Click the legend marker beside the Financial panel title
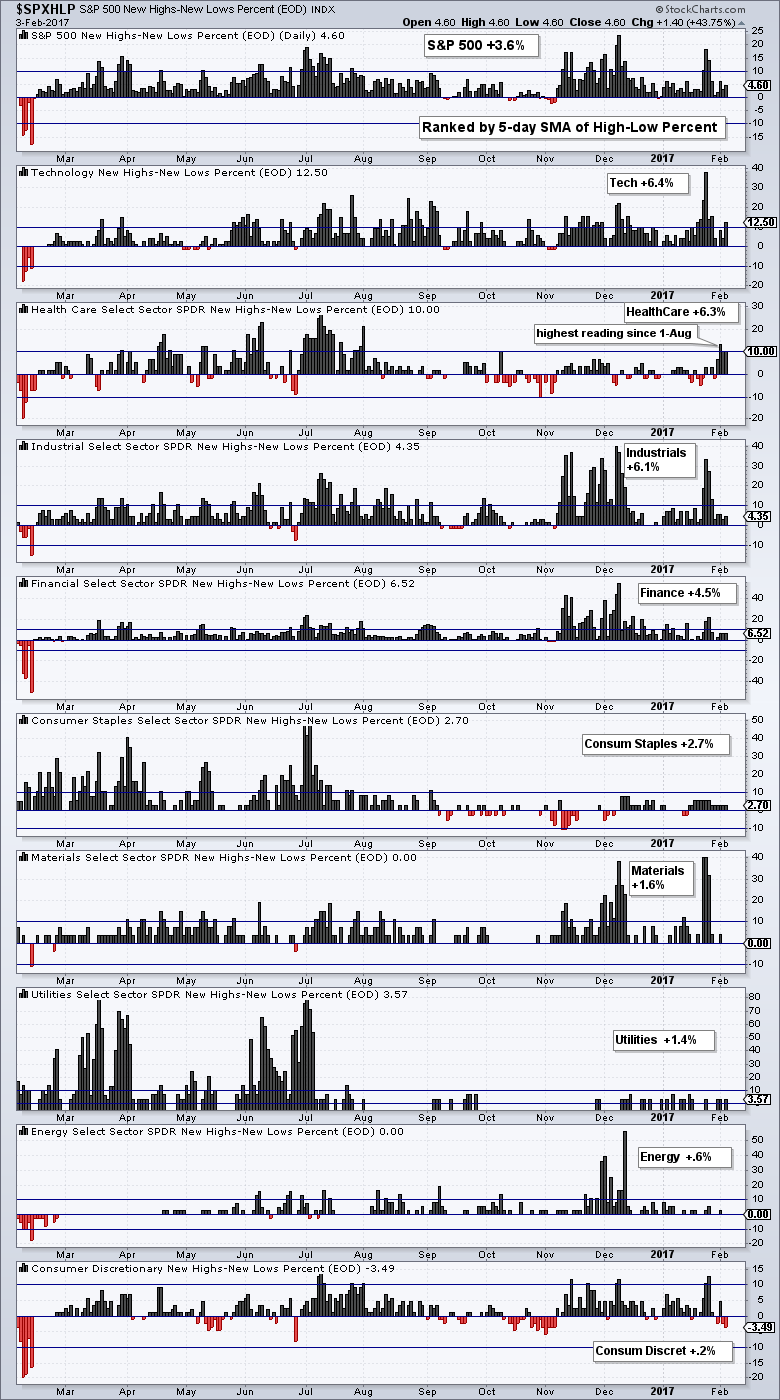This screenshot has width=780, height=1400. coord(25,583)
